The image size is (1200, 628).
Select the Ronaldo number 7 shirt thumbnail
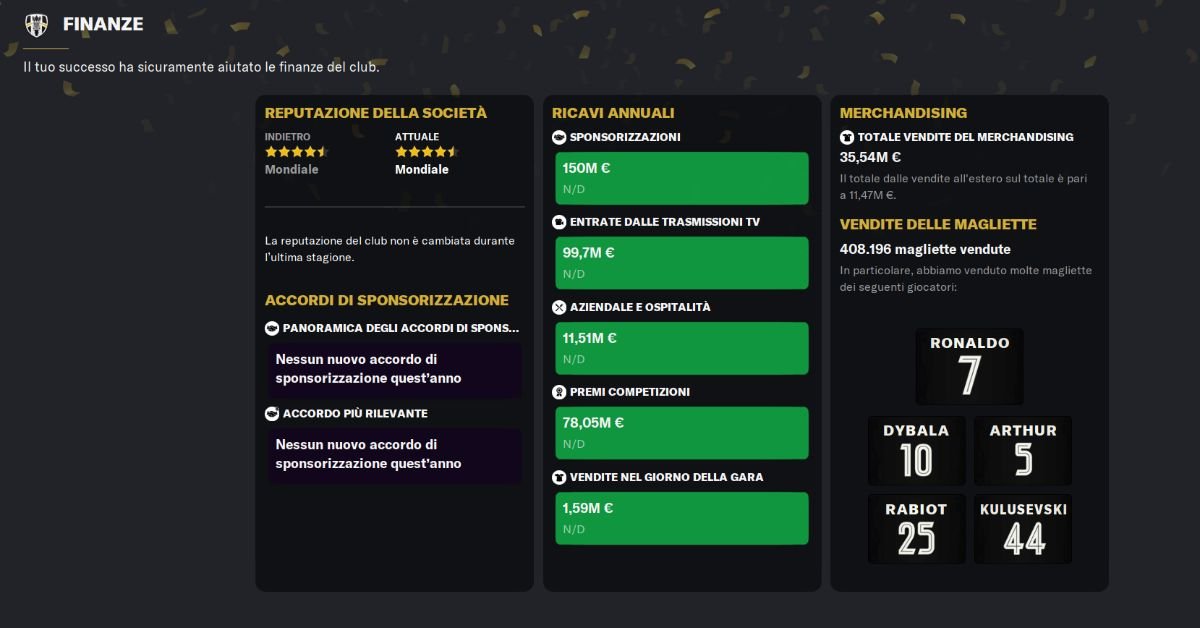(968, 366)
